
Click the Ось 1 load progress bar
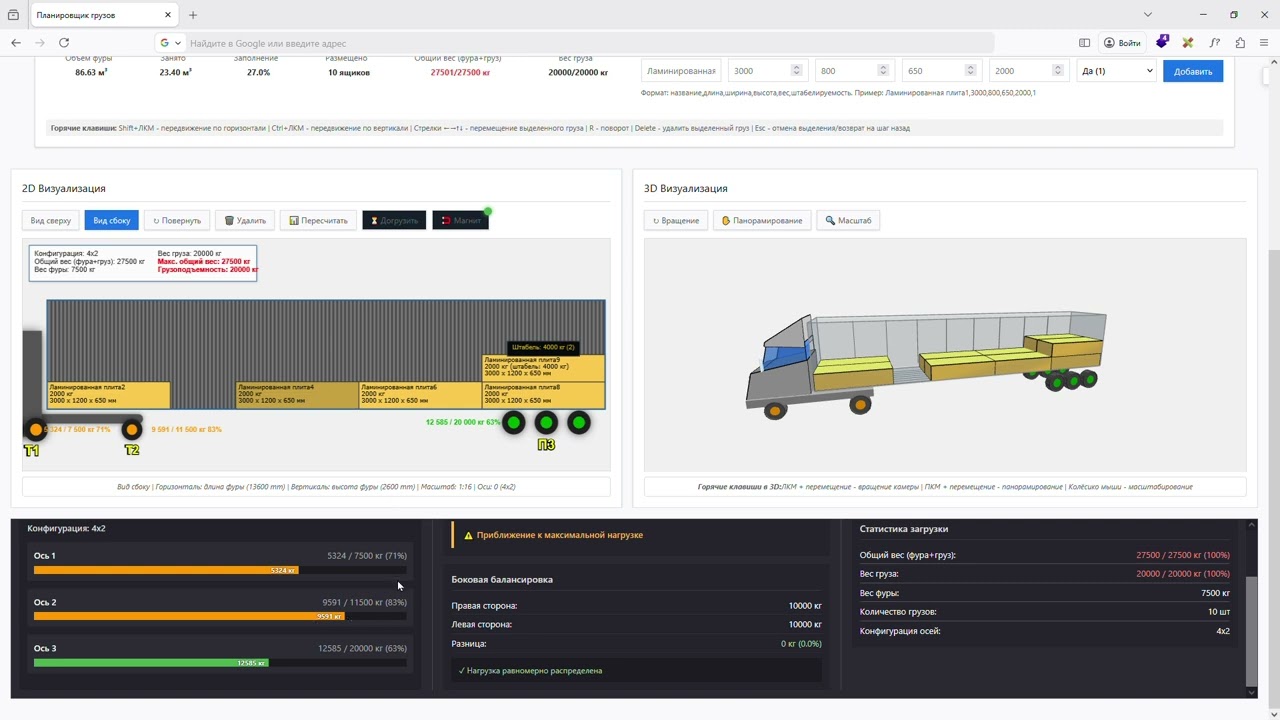point(220,570)
